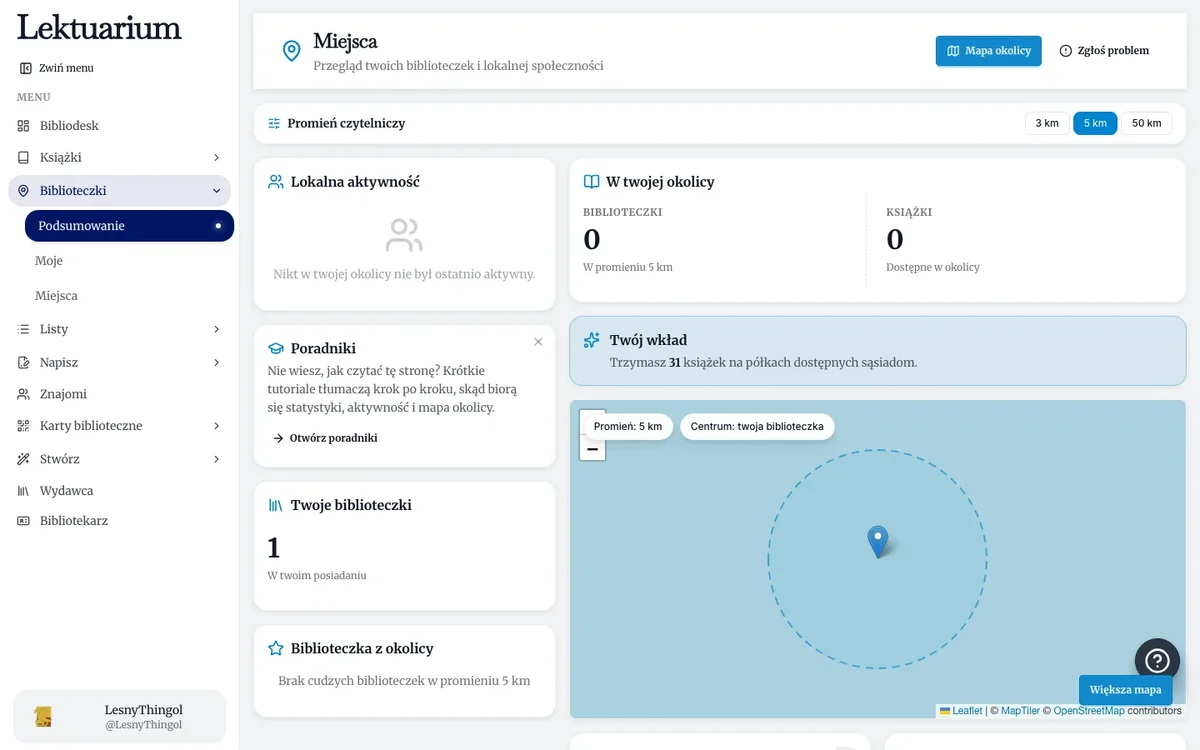Expand the Książki submenu chevron
Screen dimensions: 1200x750
coord(217,158)
